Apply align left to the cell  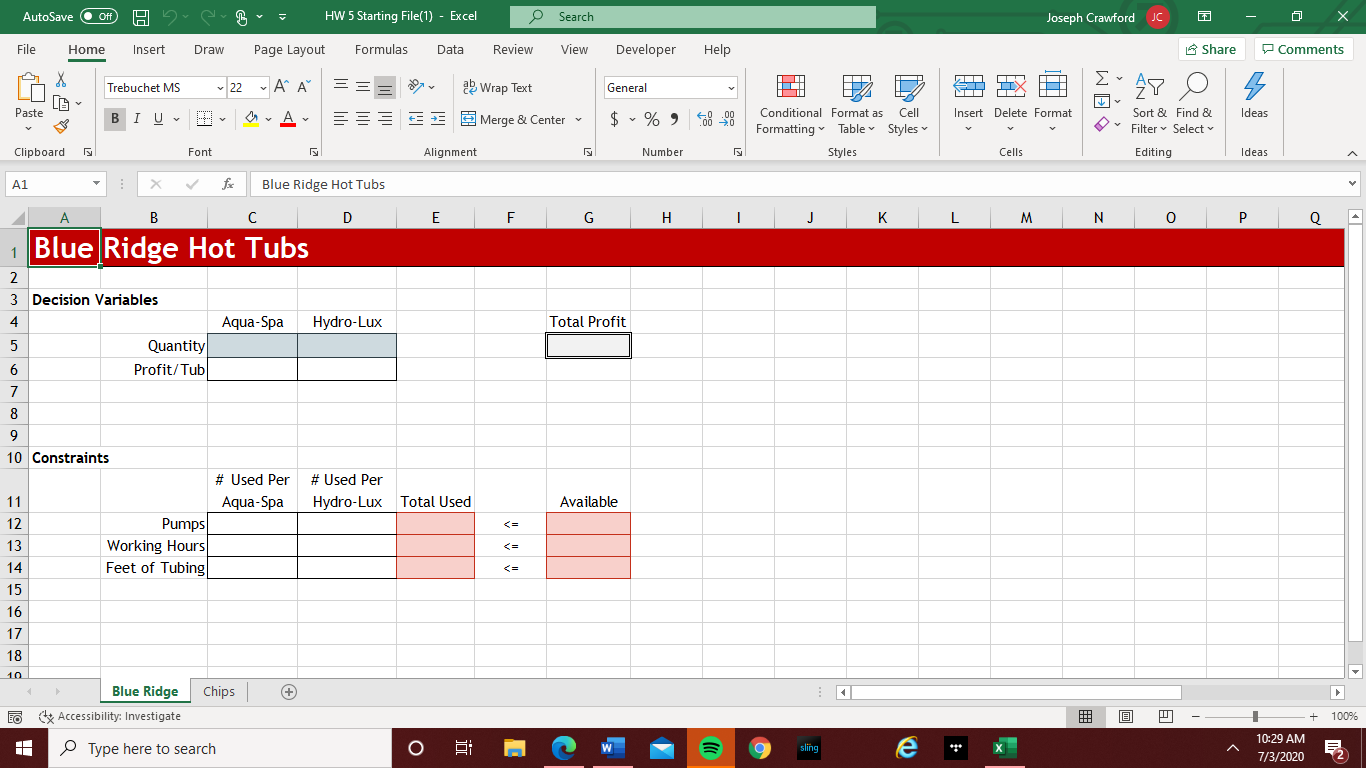(x=341, y=120)
